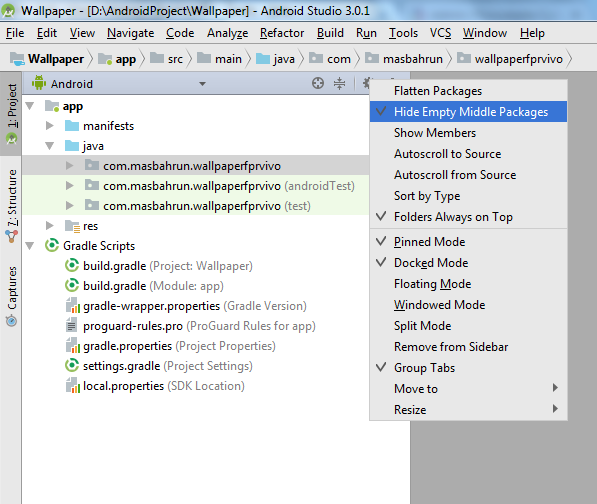597x504 pixels.
Task: Expand the manifests folder
Action: pos(49,126)
